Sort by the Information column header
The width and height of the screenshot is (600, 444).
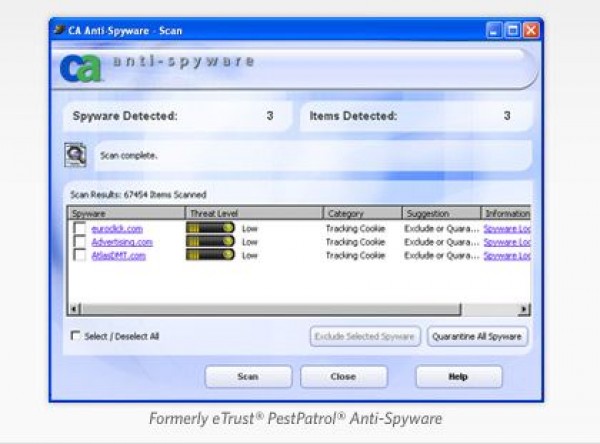[x=506, y=213]
